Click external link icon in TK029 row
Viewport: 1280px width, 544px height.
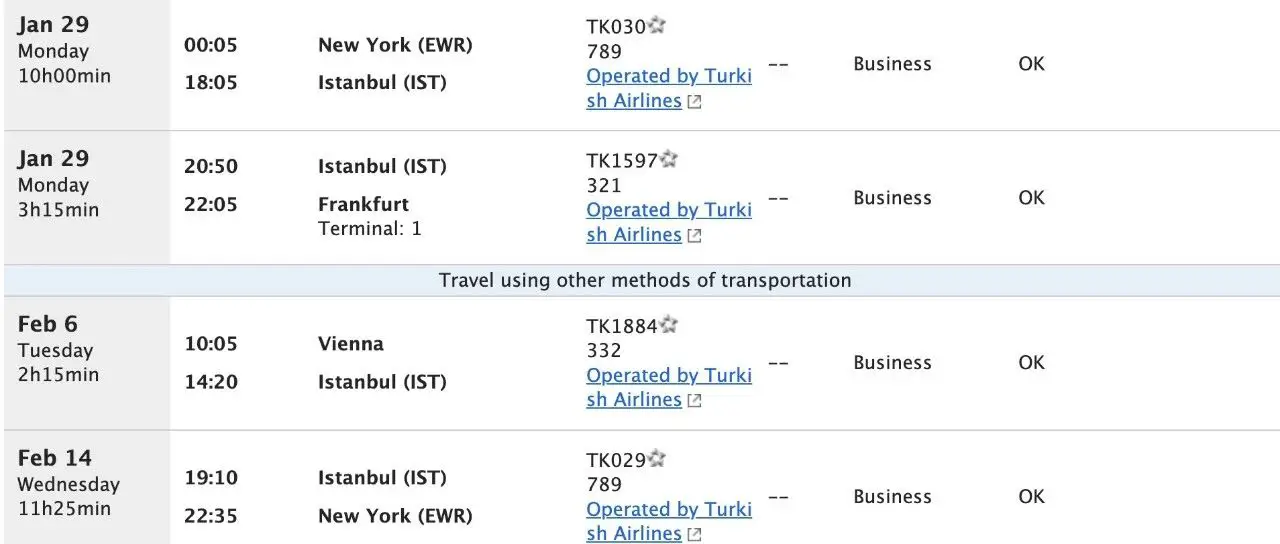(x=694, y=535)
